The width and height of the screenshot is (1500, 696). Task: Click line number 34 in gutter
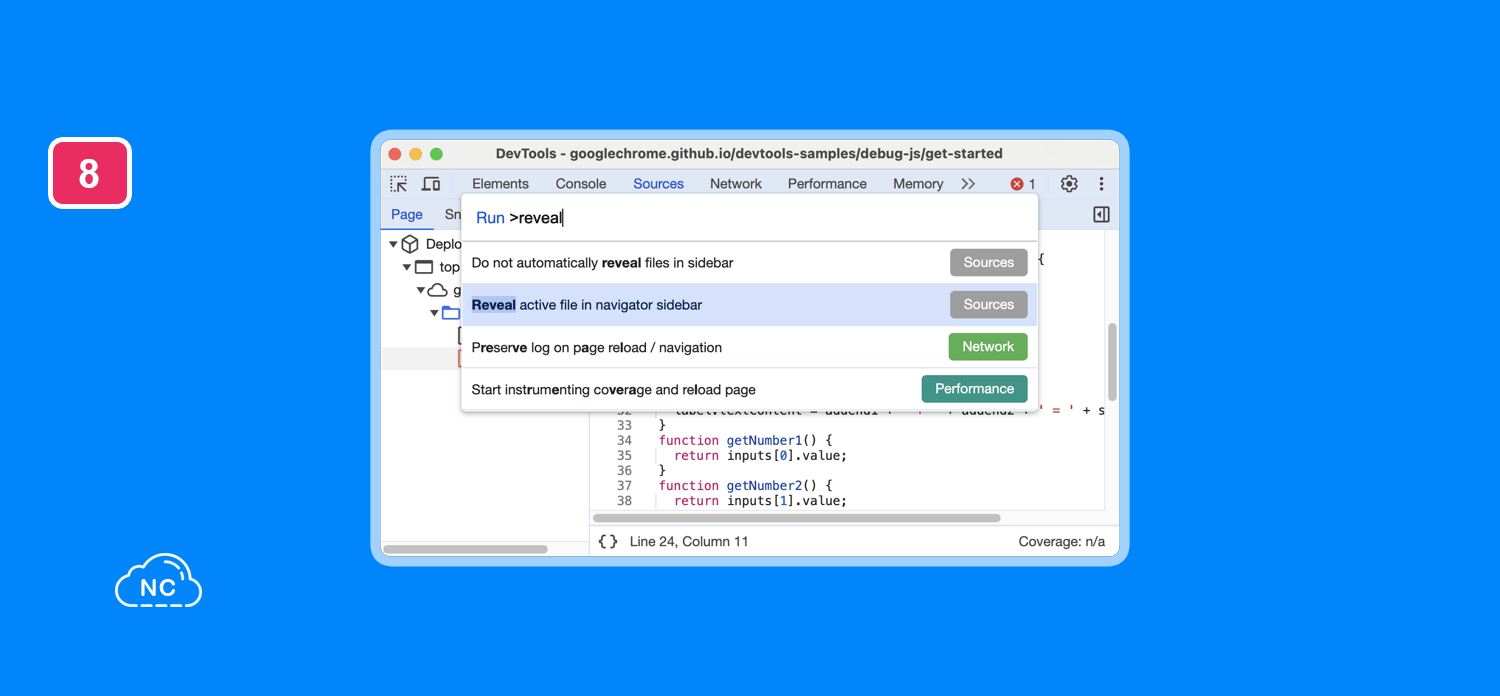coord(624,440)
